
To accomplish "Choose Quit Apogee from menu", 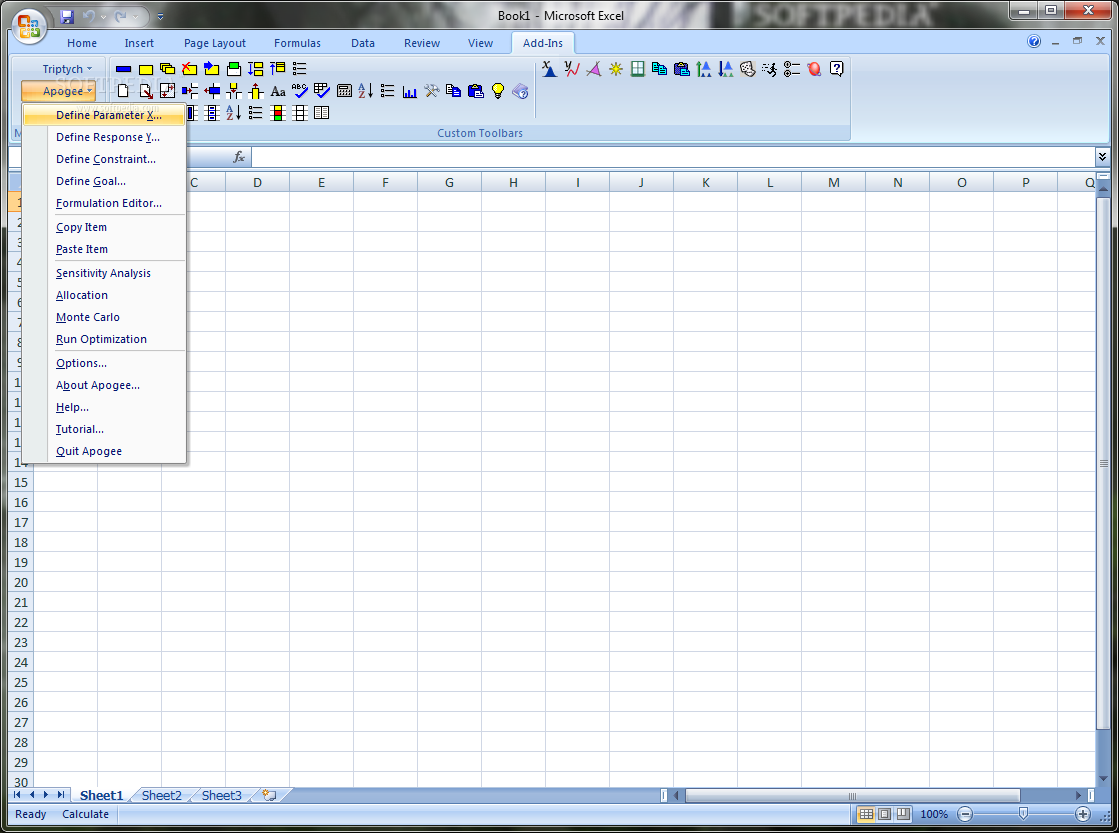I will 104,451.
